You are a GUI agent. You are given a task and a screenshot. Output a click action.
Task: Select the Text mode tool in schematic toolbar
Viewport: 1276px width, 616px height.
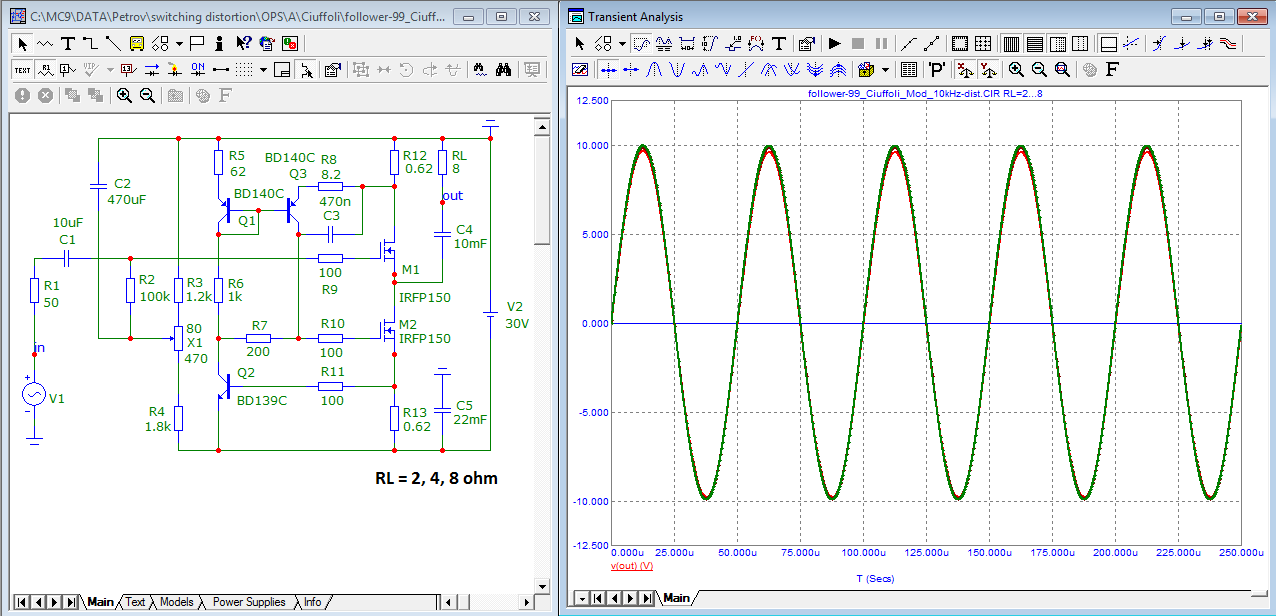(x=67, y=43)
